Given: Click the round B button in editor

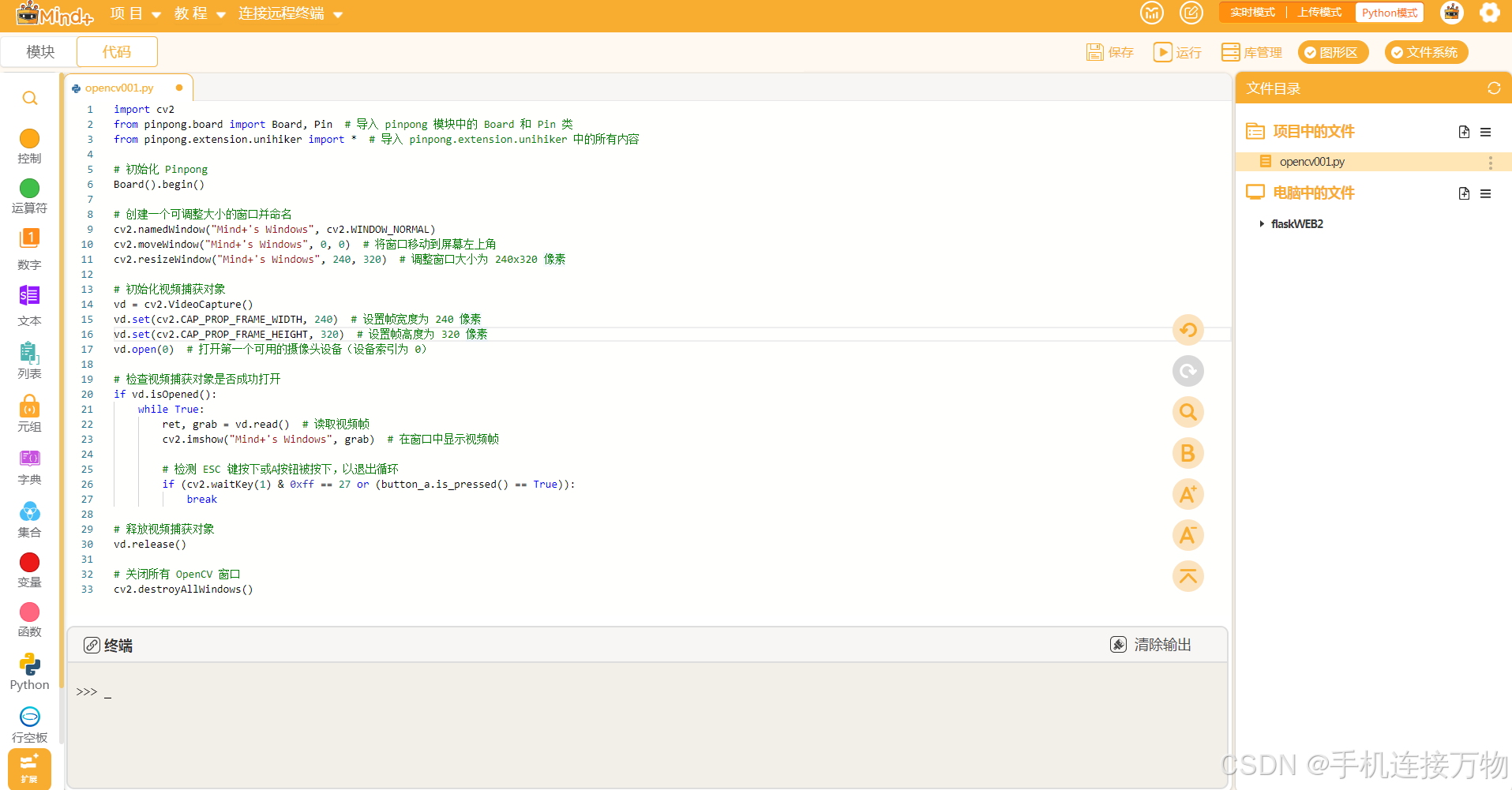Looking at the screenshot, I should pos(1187,453).
